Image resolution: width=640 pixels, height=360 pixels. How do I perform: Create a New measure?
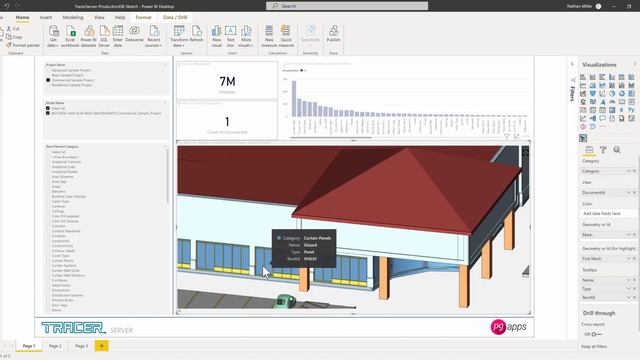coord(269,36)
